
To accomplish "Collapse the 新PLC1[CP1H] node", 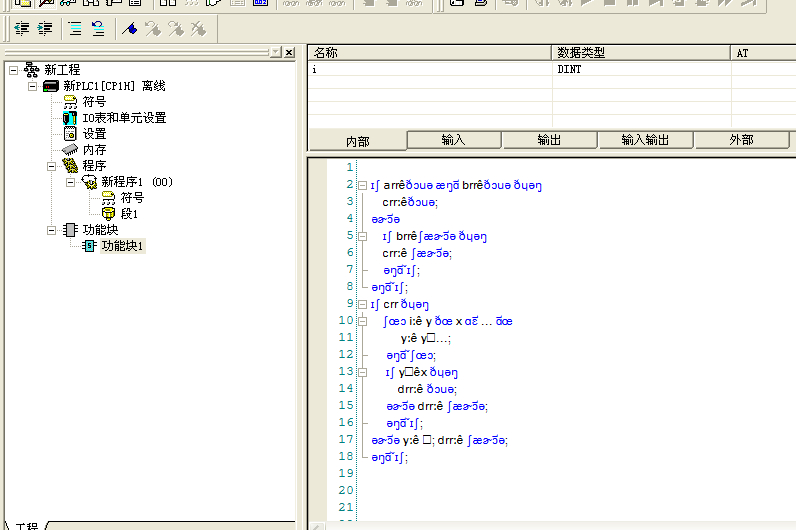I will coord(32,86).
